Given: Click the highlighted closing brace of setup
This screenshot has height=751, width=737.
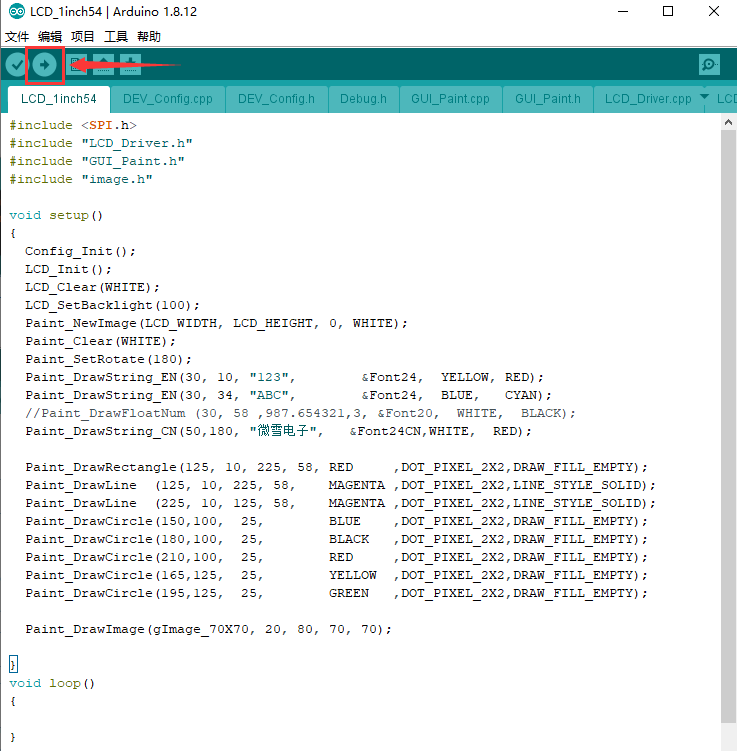Looking at the screenshot, I should 13,665.
